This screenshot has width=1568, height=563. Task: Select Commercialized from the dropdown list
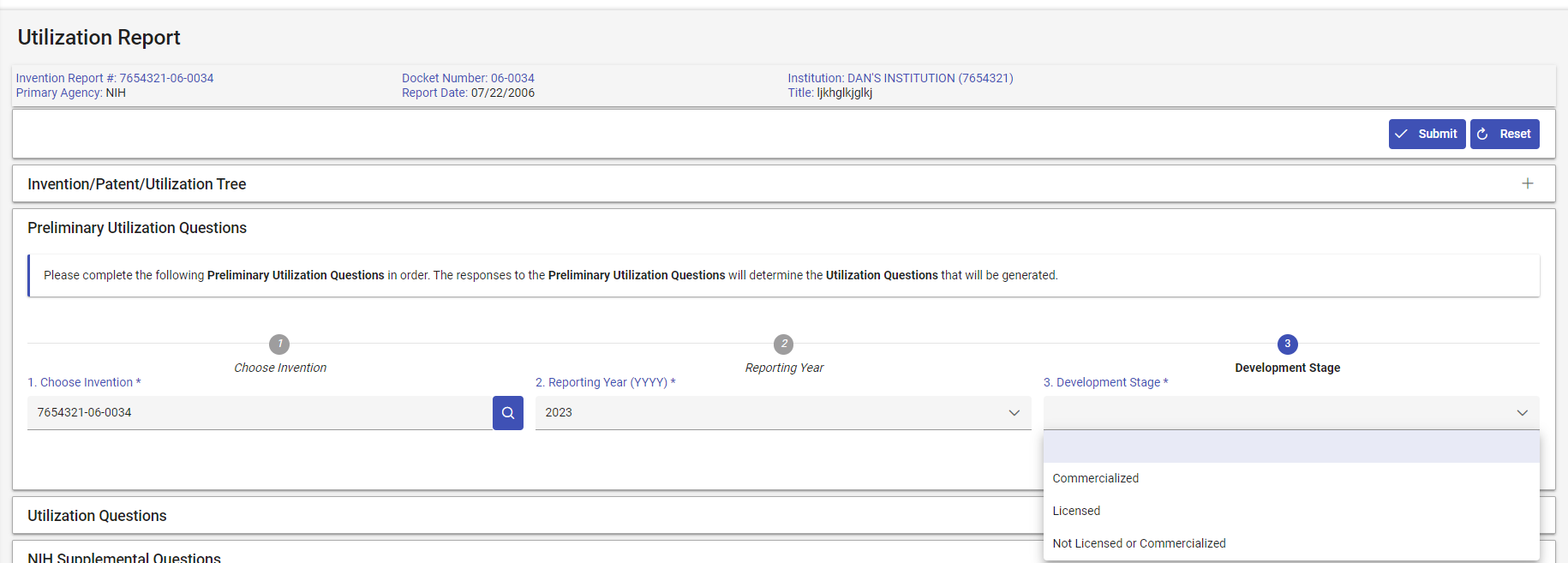click(1096, 478)
